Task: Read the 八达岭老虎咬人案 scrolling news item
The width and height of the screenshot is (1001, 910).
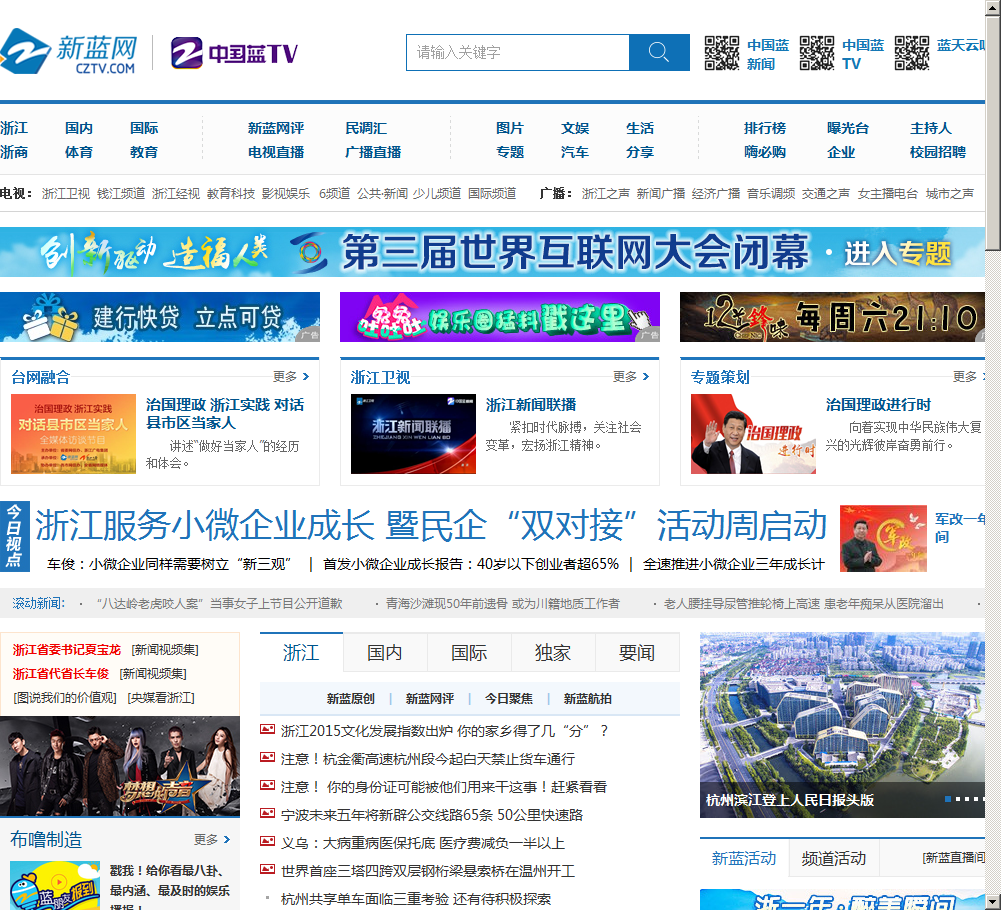Action: (220, 603)
